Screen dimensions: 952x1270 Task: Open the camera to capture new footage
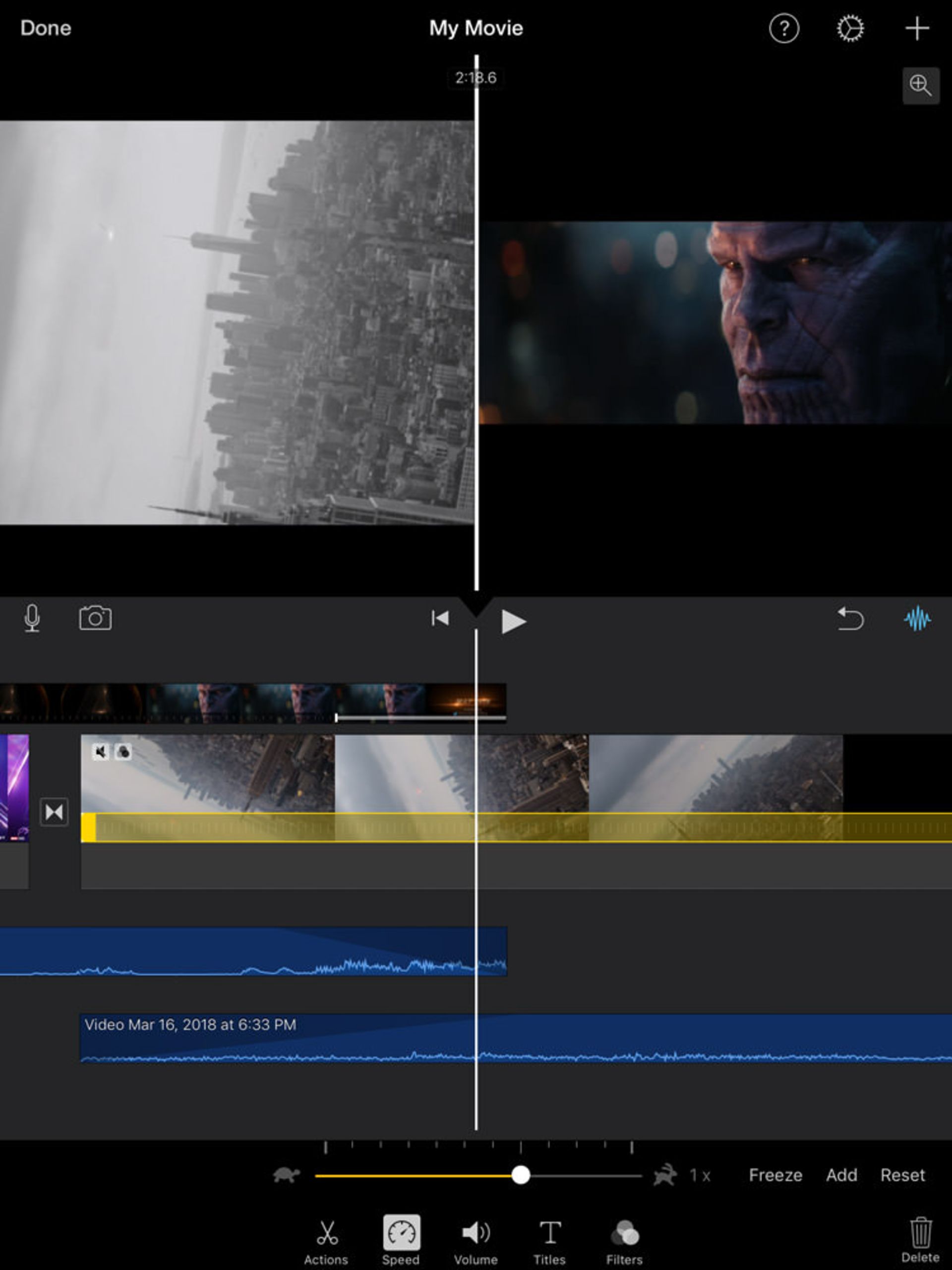pos(96,618)
